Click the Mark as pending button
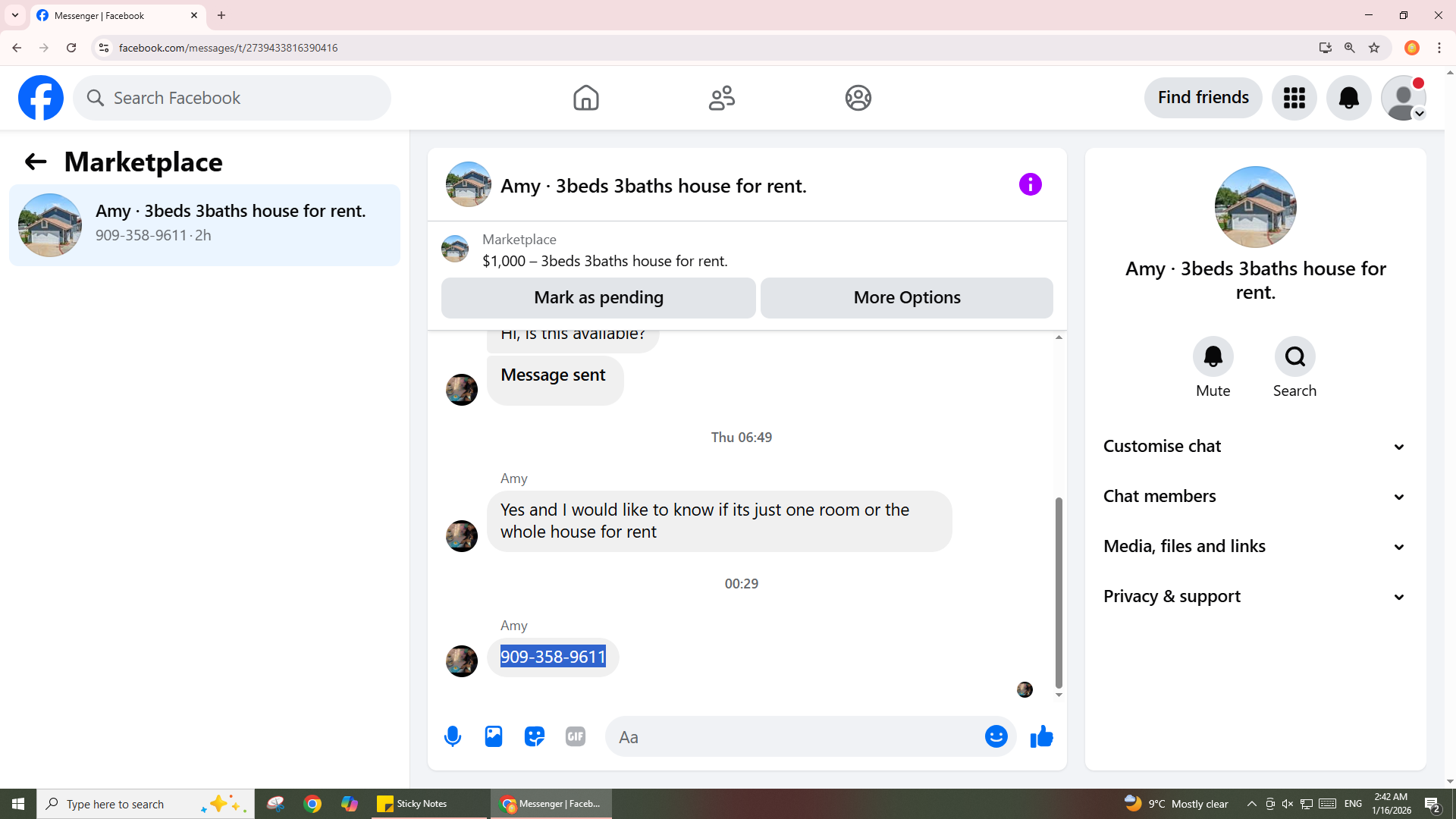1456x819 pixels. pos(598,298)
